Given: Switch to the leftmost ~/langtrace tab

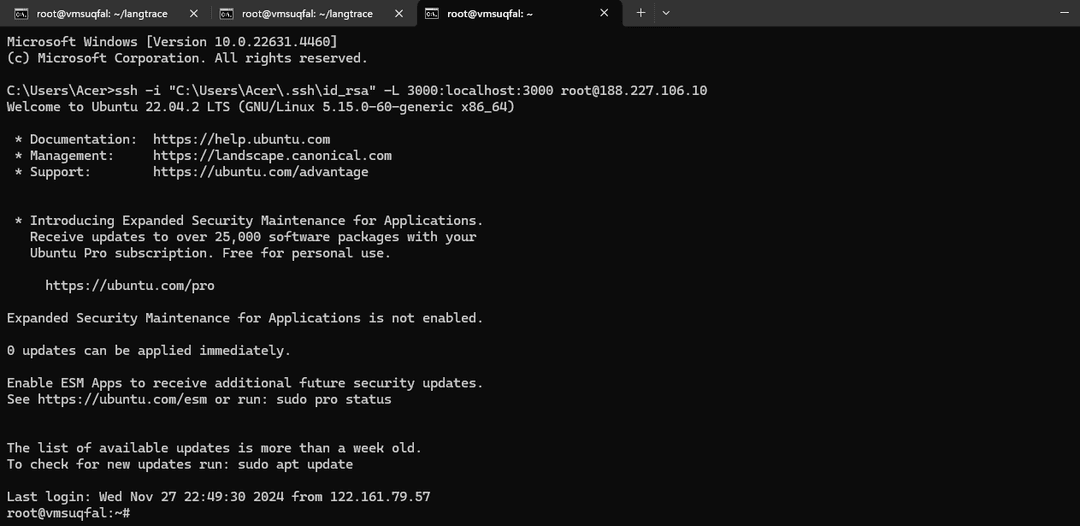Looking at the screenshot, I should pos(102,13).
